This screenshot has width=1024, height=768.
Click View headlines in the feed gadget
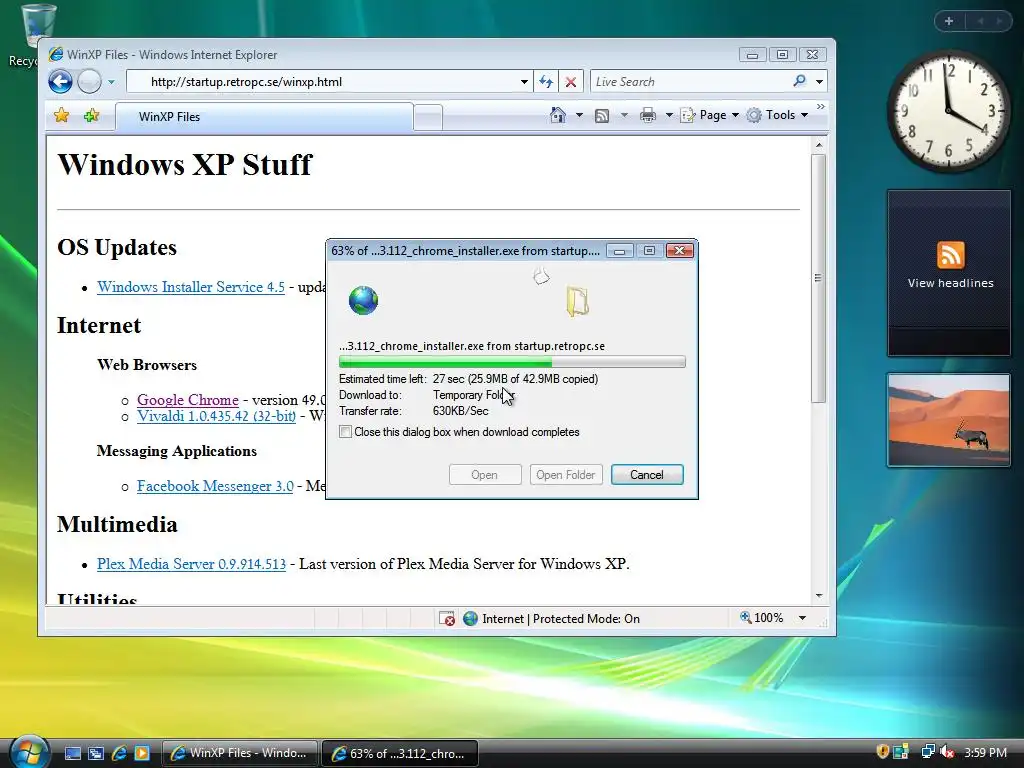pos(950,283)
